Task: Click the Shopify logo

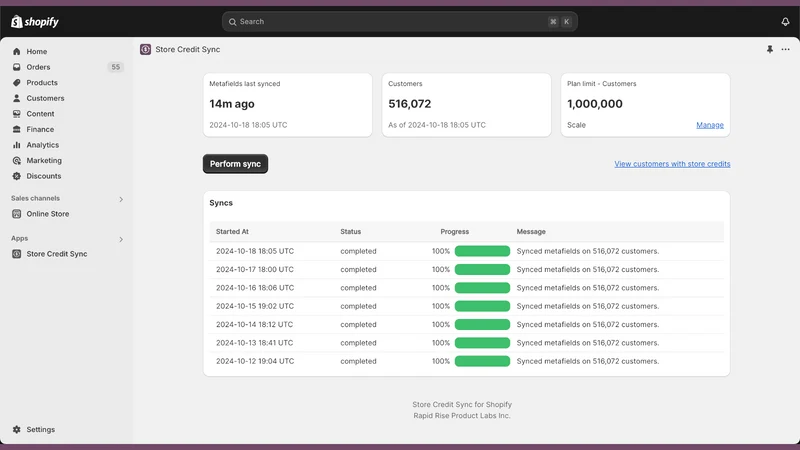Action: point(35,21)
